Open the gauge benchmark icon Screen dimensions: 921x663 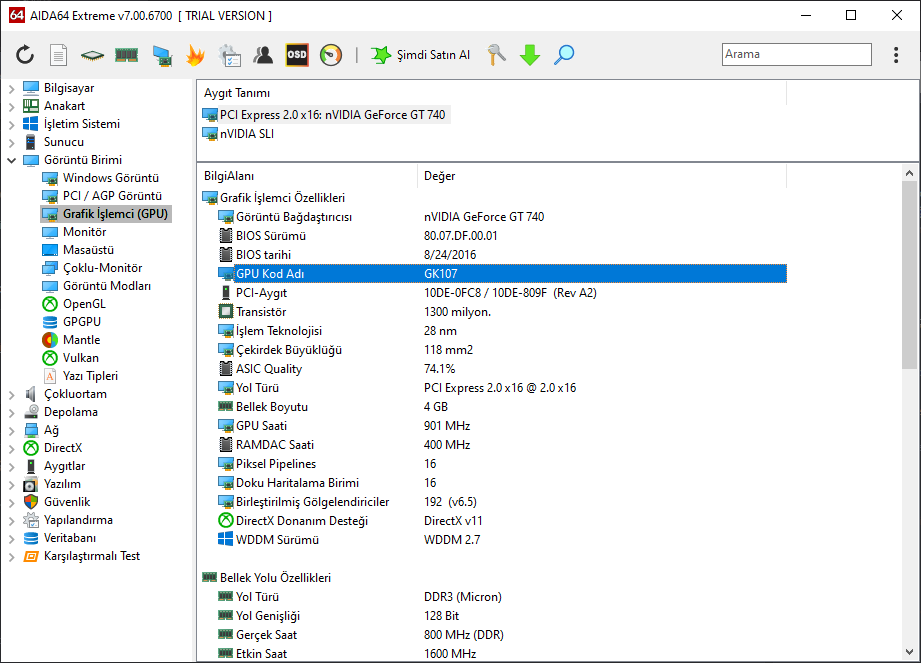tap(331, 55)
